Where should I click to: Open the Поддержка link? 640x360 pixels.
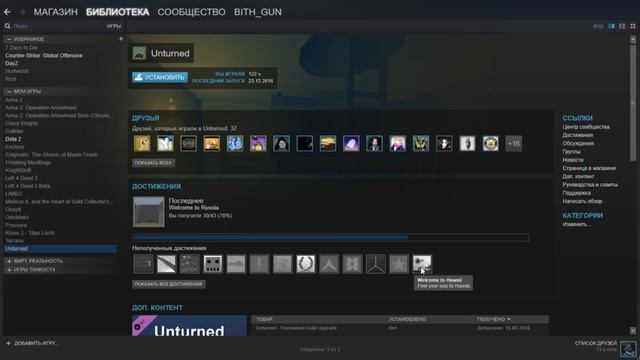576,193
